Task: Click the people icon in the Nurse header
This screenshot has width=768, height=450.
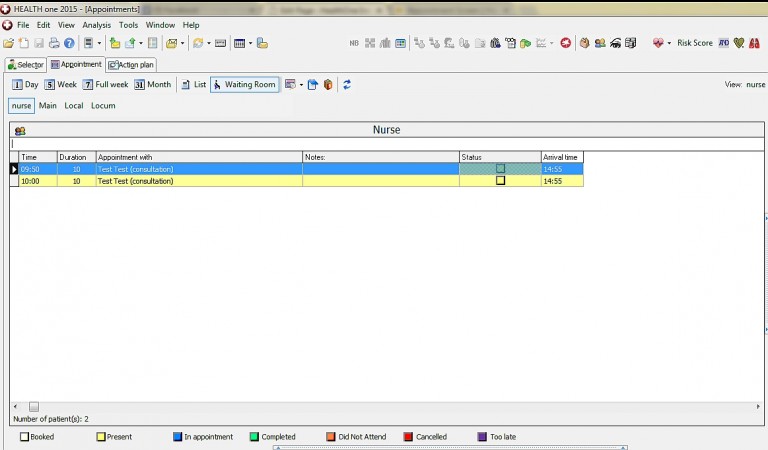Action: click(20, 131)
